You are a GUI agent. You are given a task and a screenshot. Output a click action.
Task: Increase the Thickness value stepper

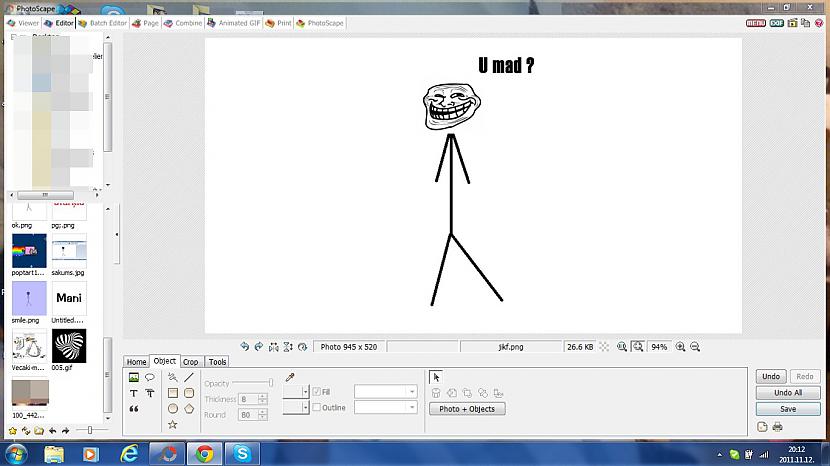point(263,396)
